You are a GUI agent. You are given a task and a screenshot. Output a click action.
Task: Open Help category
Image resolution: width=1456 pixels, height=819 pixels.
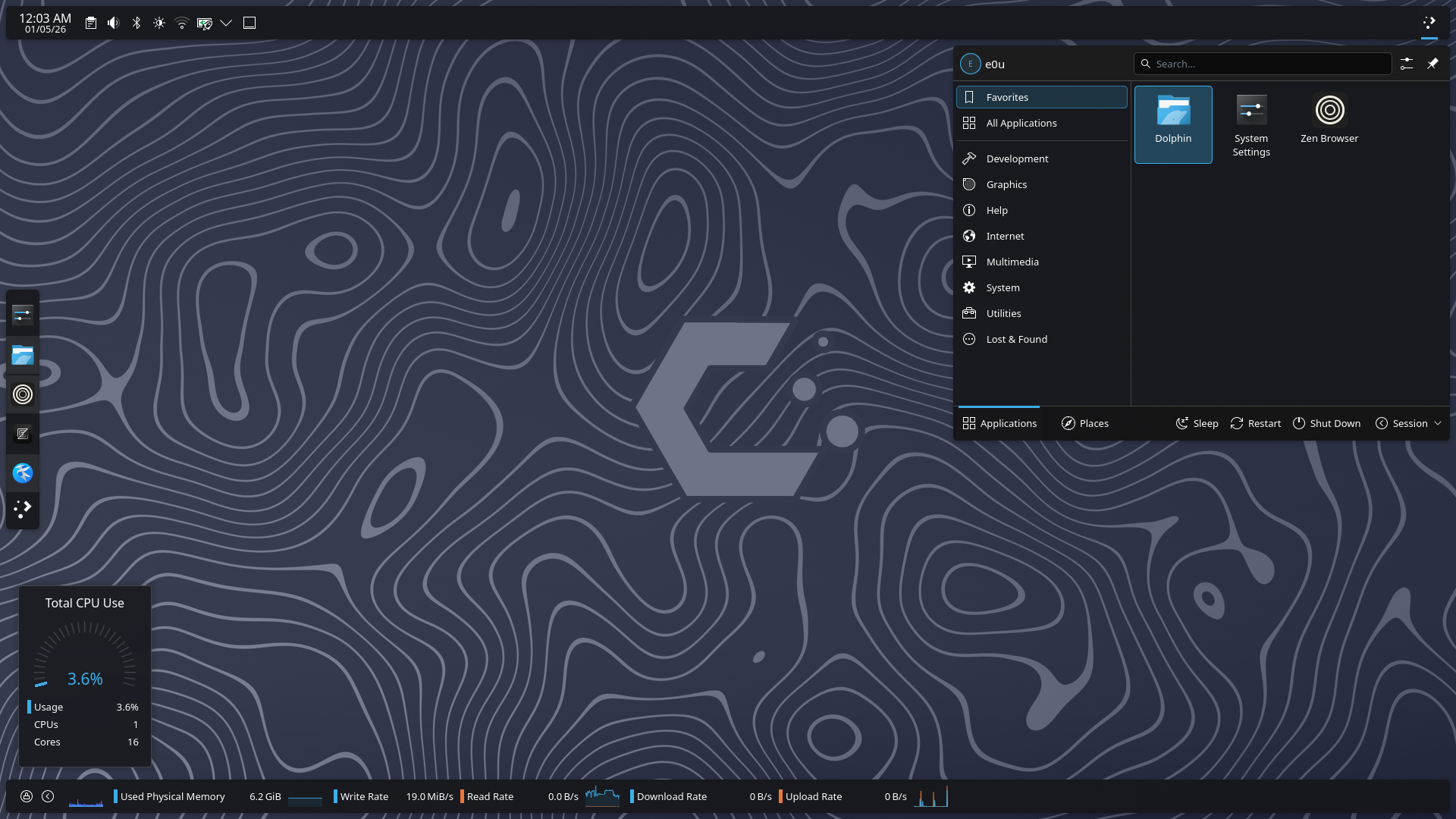pyautogui.click(x=1042, y=210)
